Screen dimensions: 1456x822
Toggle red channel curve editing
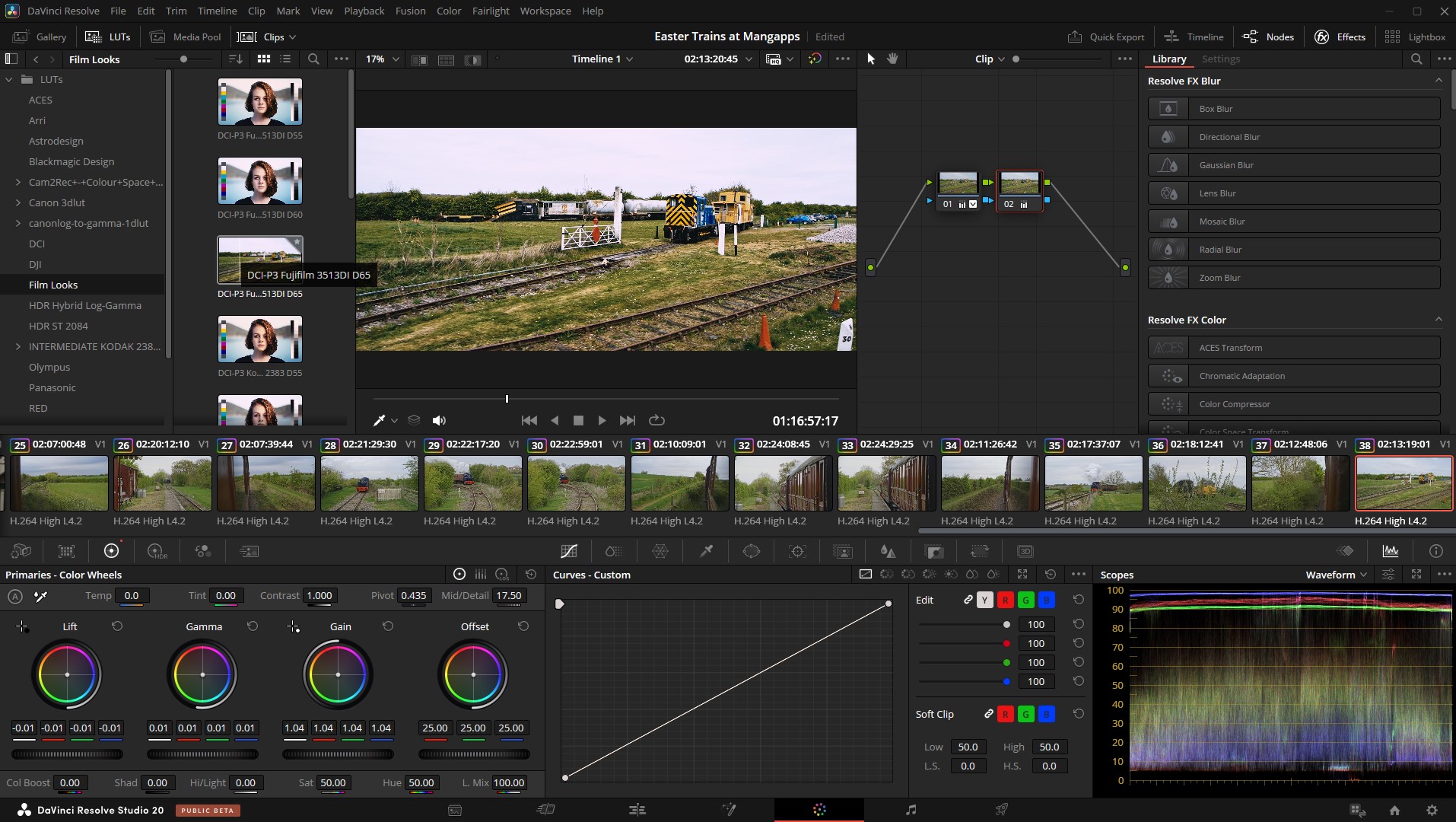click(1005, 600)
